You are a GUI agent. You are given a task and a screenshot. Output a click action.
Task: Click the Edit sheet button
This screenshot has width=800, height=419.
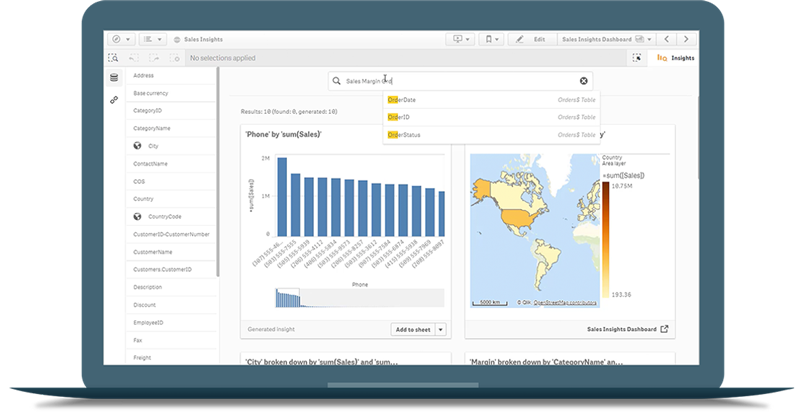pos(532,39)
